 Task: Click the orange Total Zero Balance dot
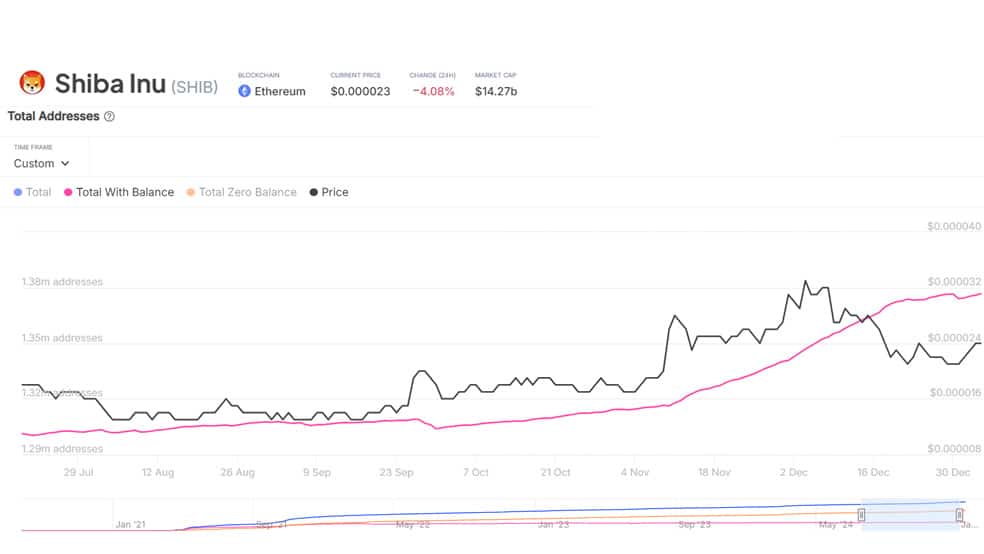[191, 192]
